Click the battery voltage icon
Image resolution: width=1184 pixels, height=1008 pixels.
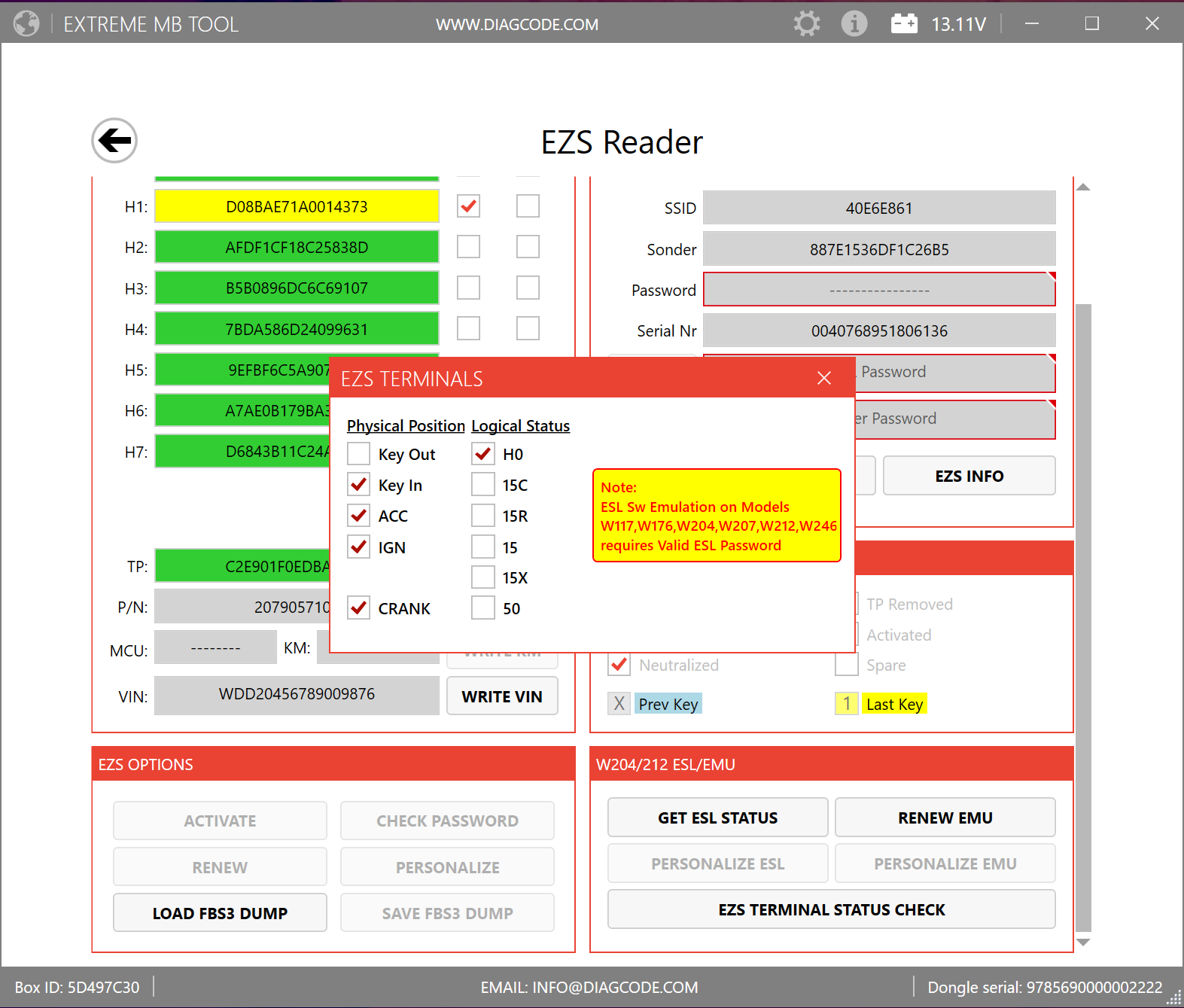click(x=903, y=24)
